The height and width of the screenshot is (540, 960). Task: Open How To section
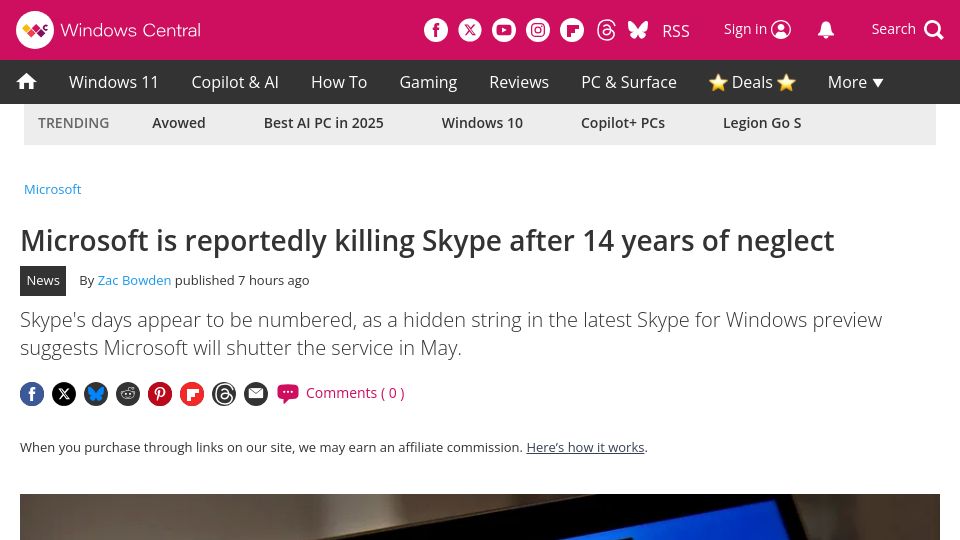coord(339,82)
